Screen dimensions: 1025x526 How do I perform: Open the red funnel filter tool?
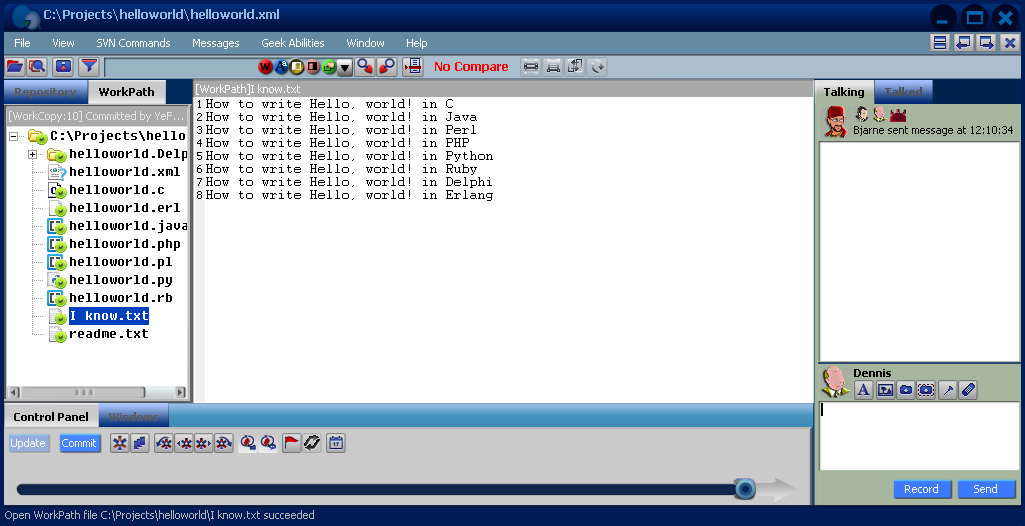pyautogui.click(x=89, y=66)
